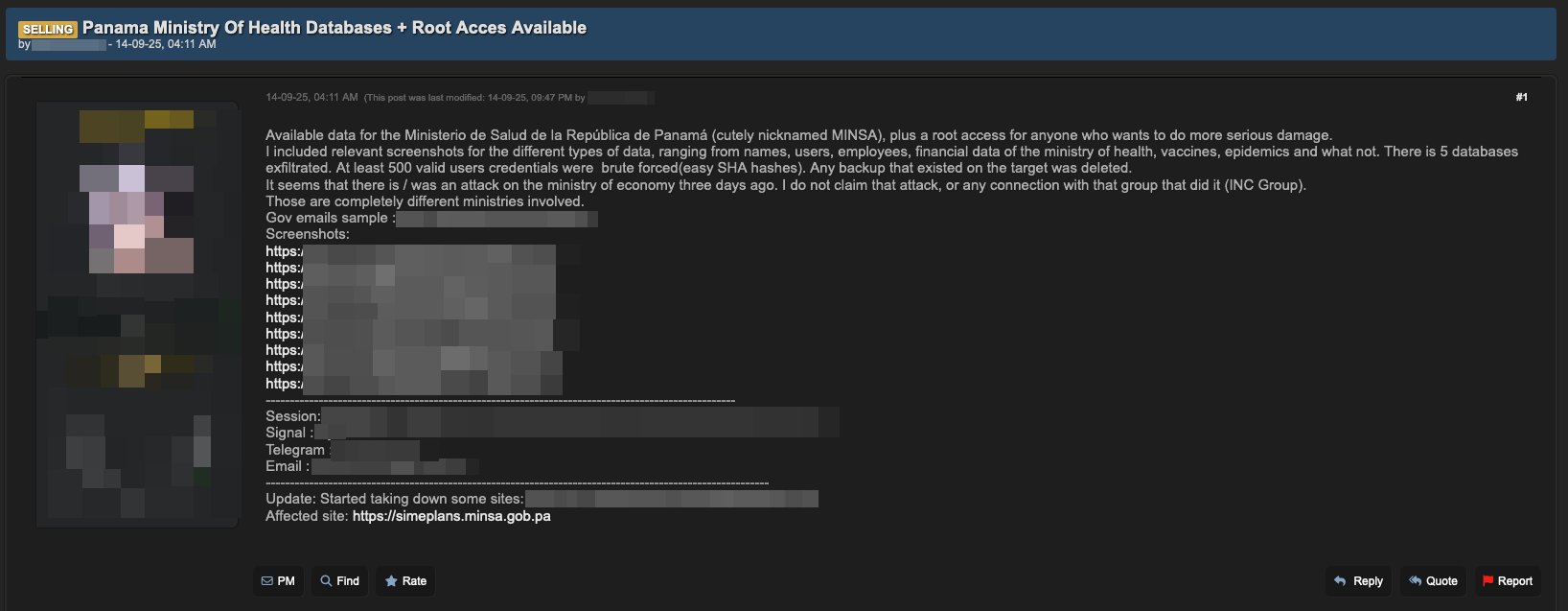Click the magnifier icon on the Find button
This screenshot has height=611, width=1568.
[x=327, y=581]
